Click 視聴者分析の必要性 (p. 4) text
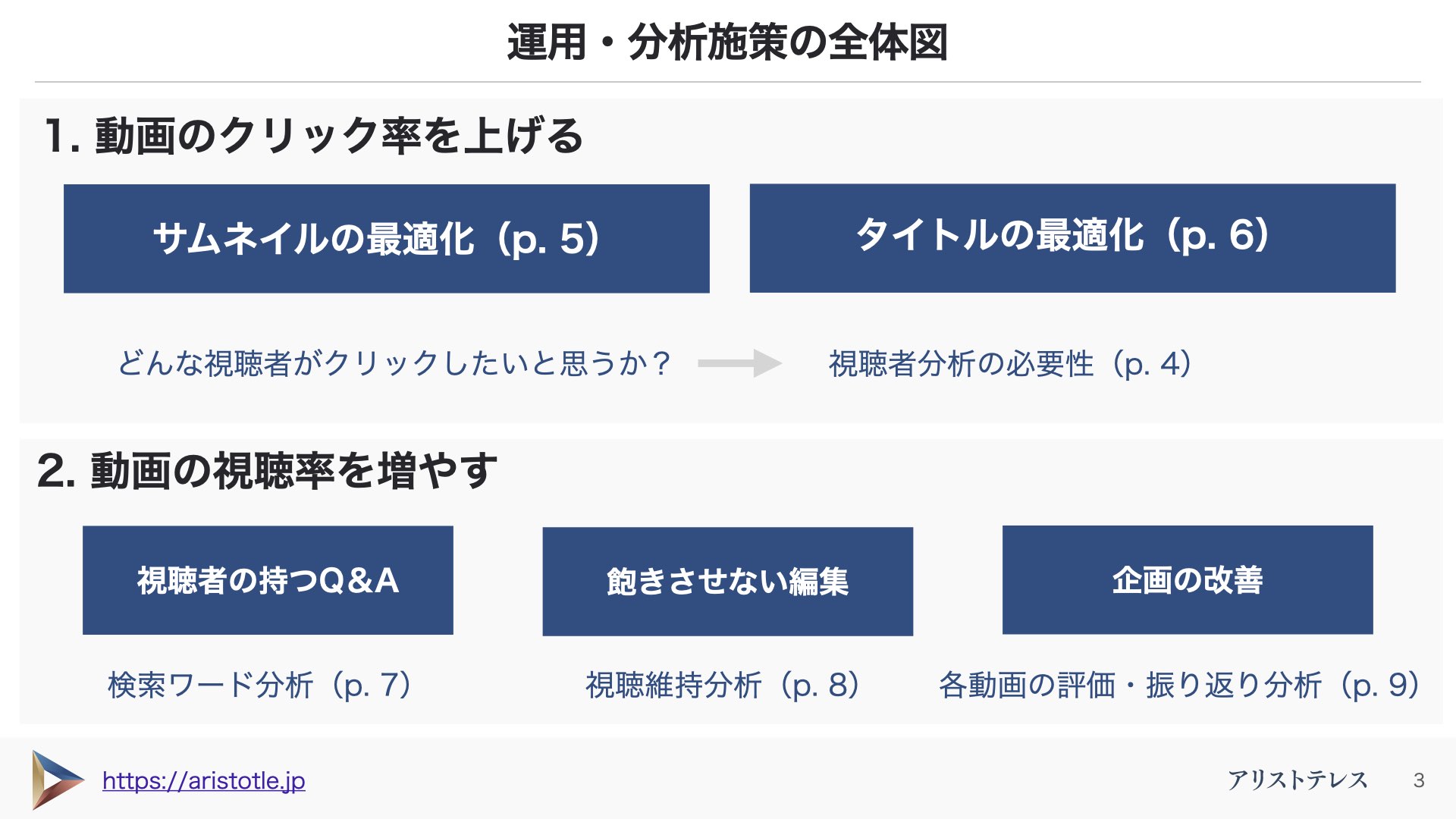The height and width of the screenshot is (819, 1456). point(1012,364)
